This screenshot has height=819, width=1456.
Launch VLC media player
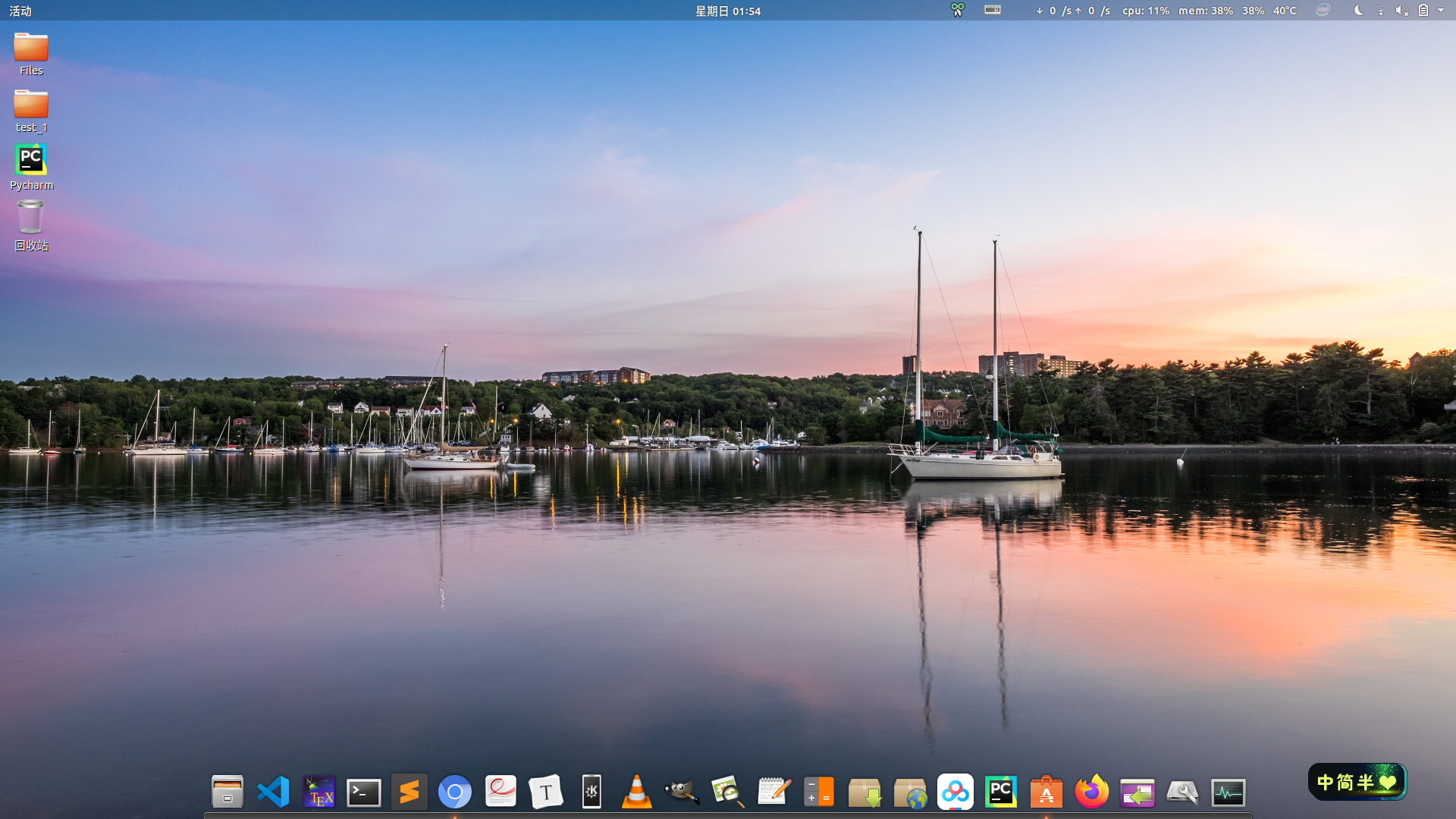point(637,792)
